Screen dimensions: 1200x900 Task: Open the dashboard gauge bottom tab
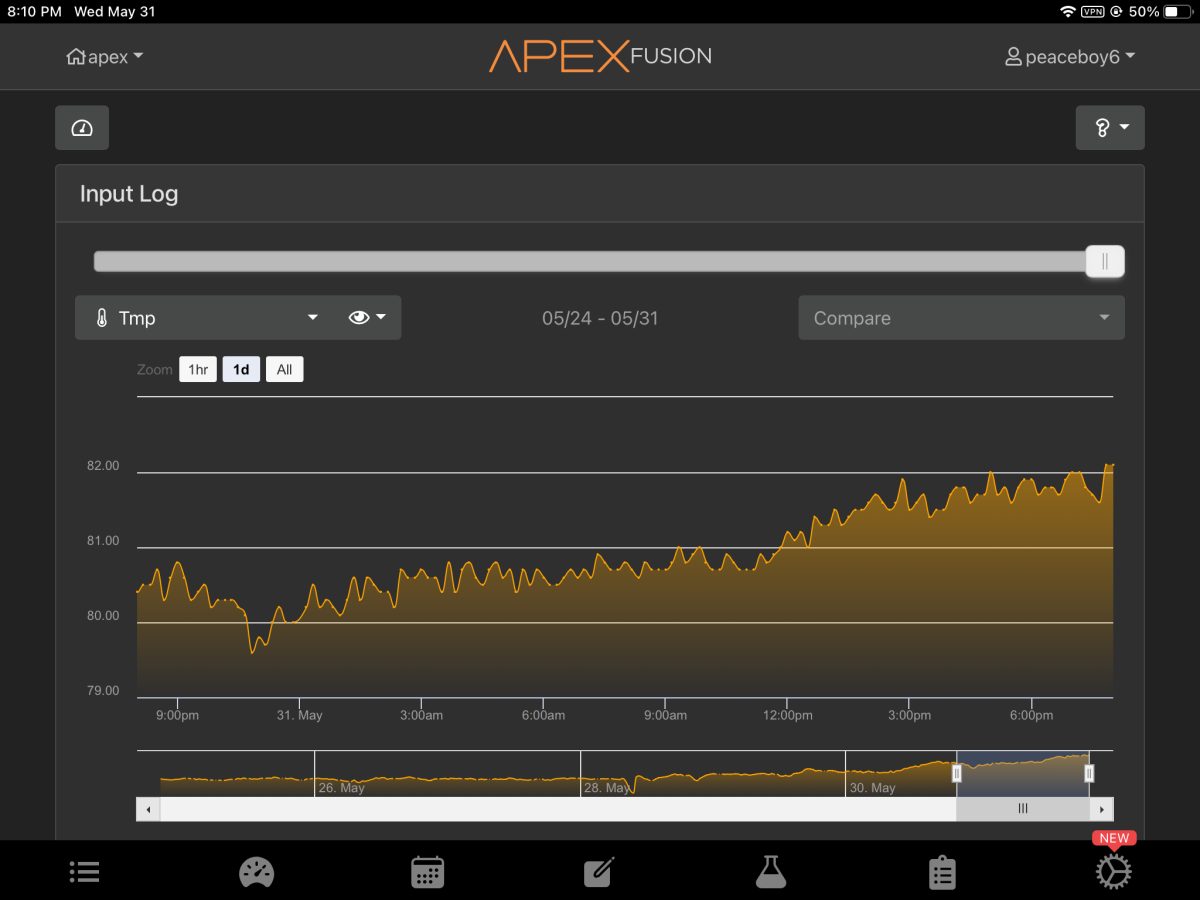256,872
